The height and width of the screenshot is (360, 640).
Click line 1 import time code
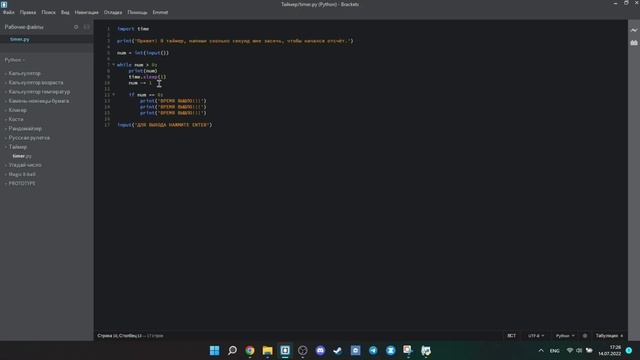pos(133,29)
